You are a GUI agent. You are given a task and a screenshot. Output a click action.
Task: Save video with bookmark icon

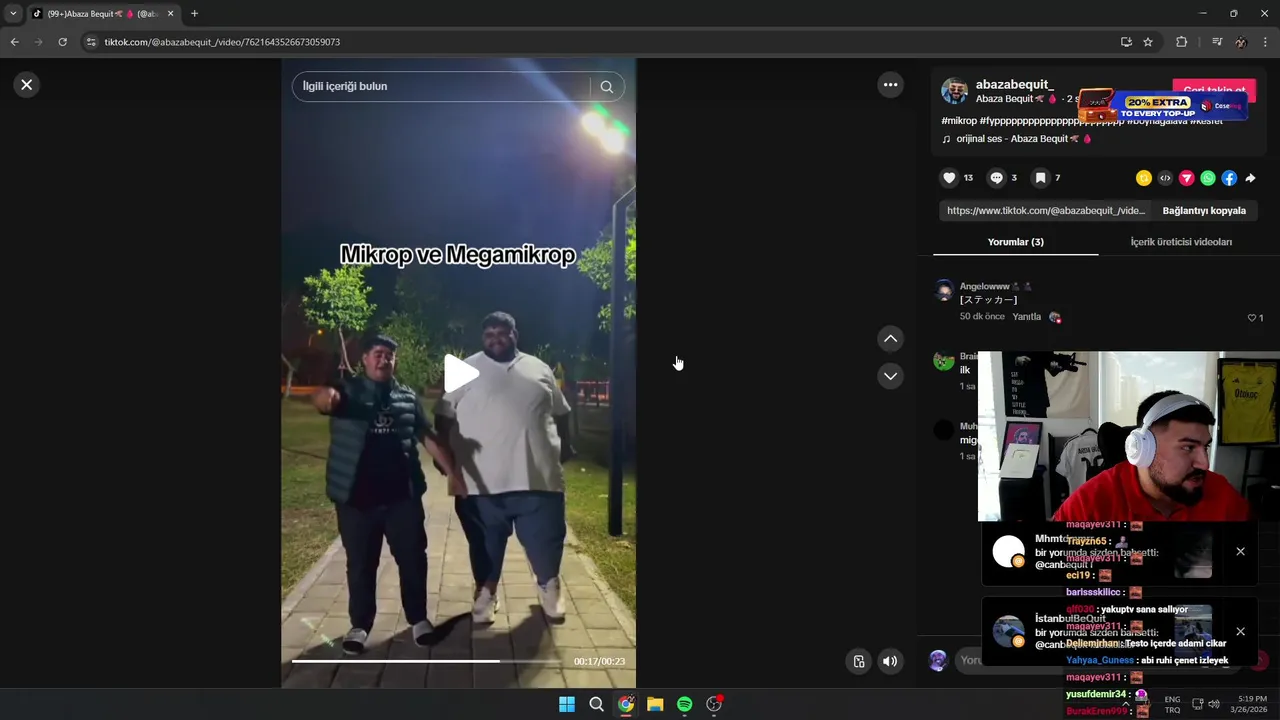pyautogui.click(x=1040, y=178)
